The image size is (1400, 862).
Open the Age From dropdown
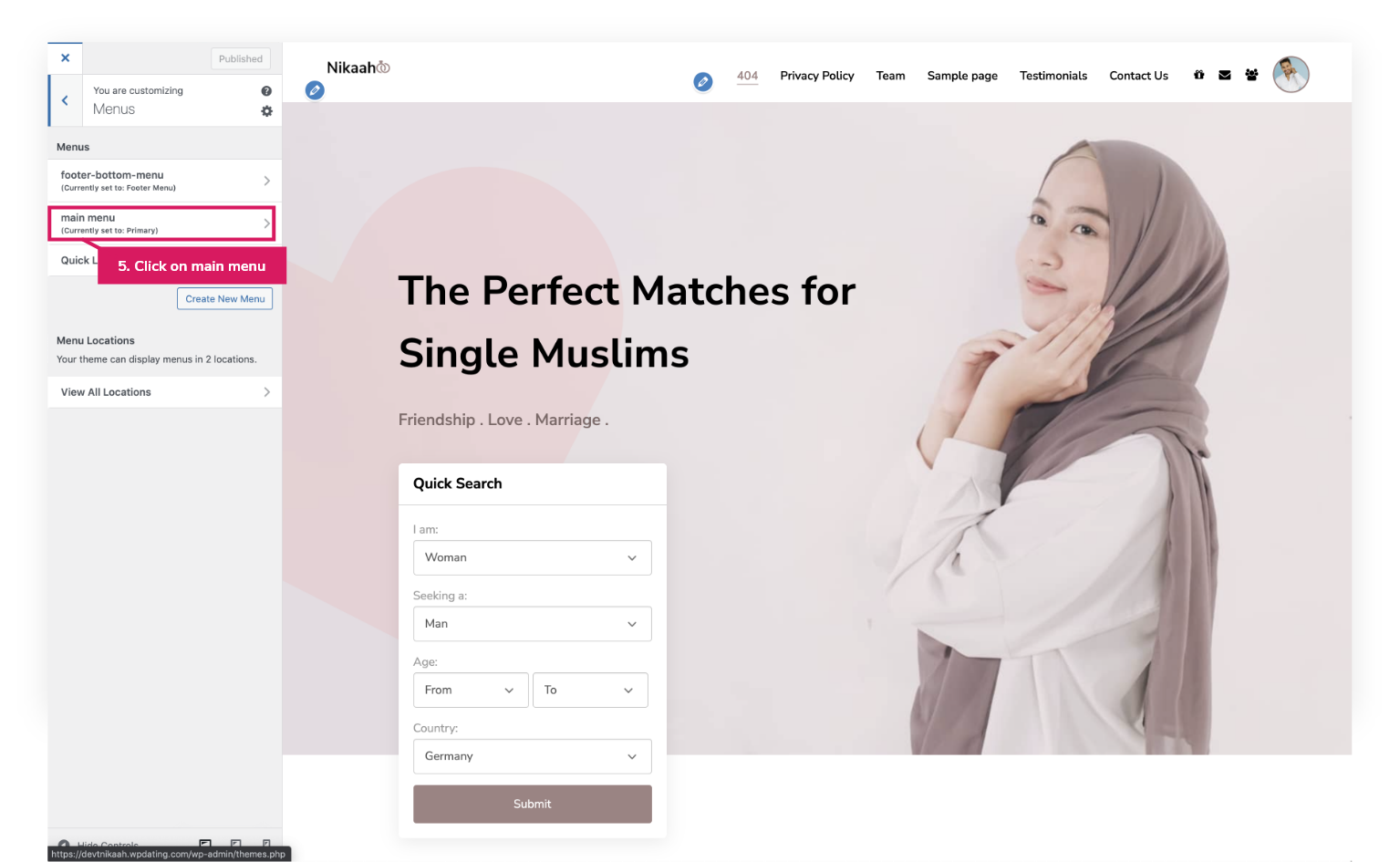coord(471,690)
